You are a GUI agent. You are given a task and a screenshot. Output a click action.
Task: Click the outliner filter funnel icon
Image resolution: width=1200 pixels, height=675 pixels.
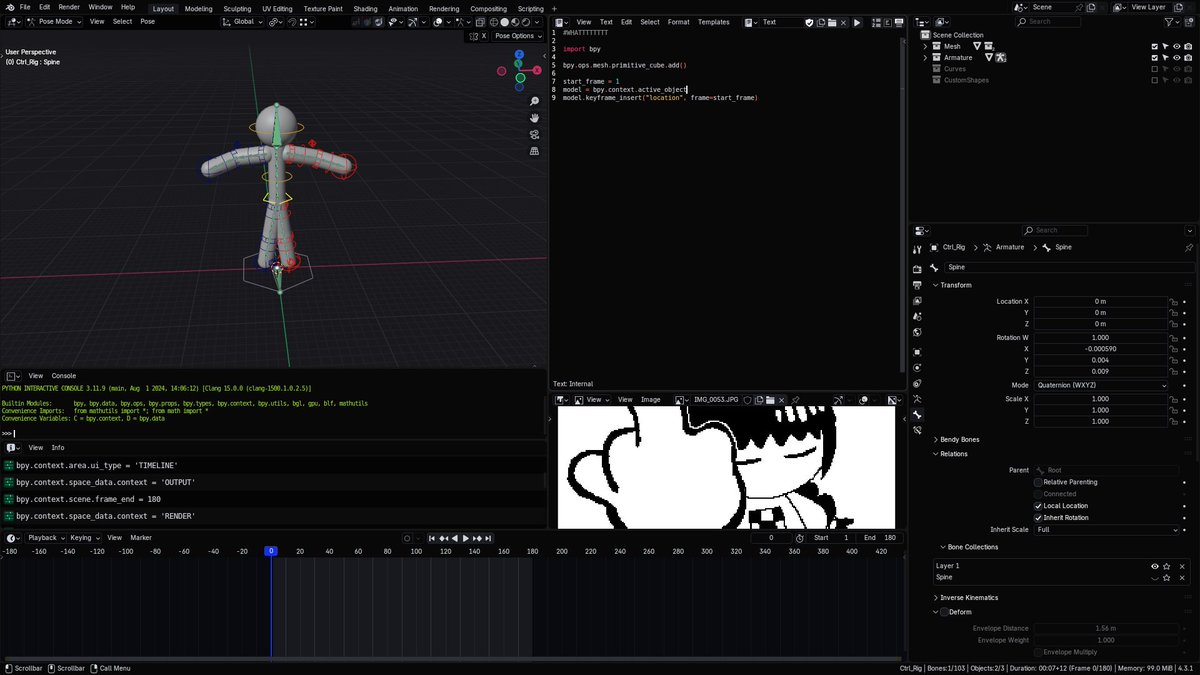[1169, 22]
